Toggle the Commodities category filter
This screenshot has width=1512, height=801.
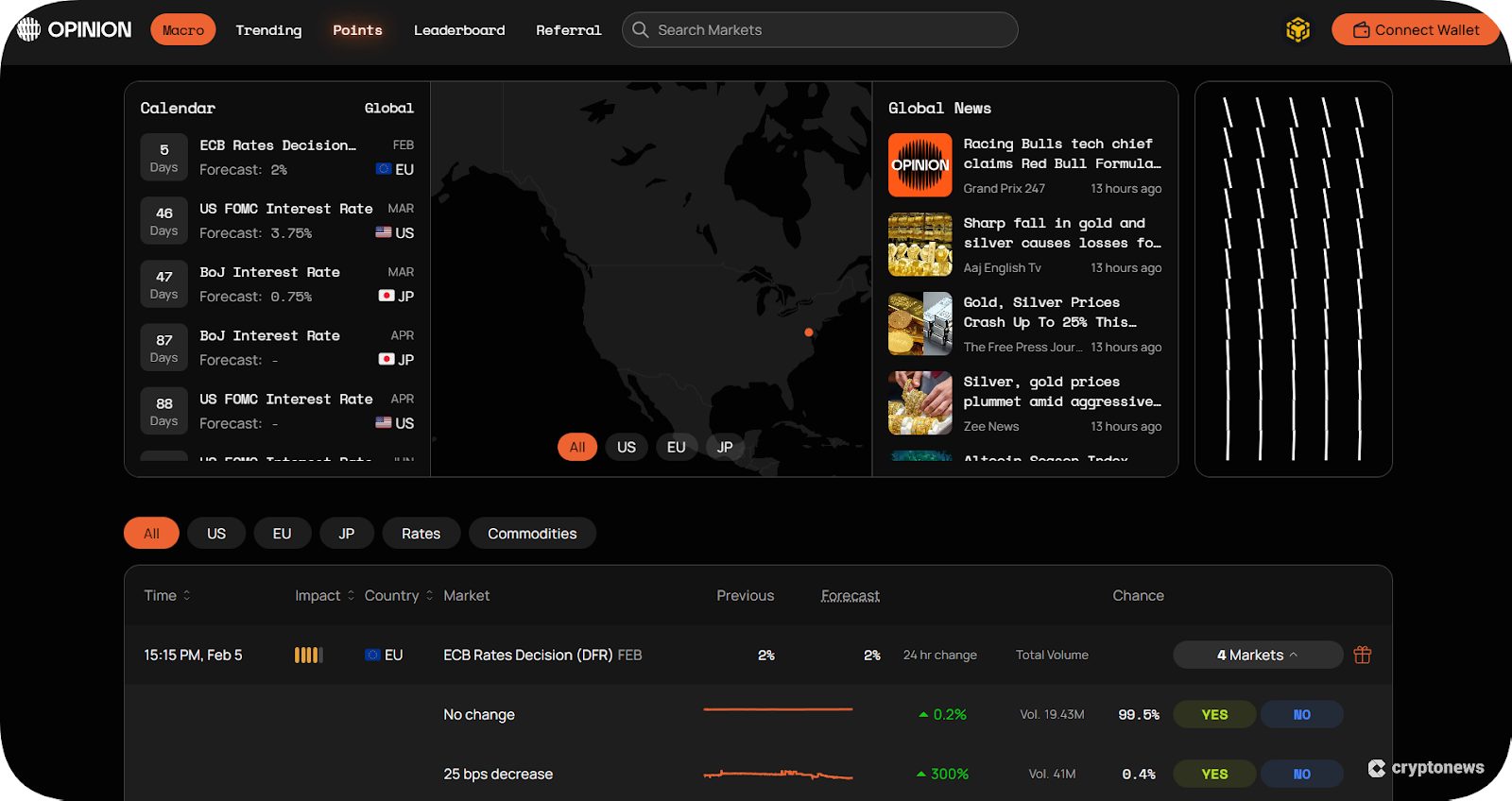click(x=531, y=534)
